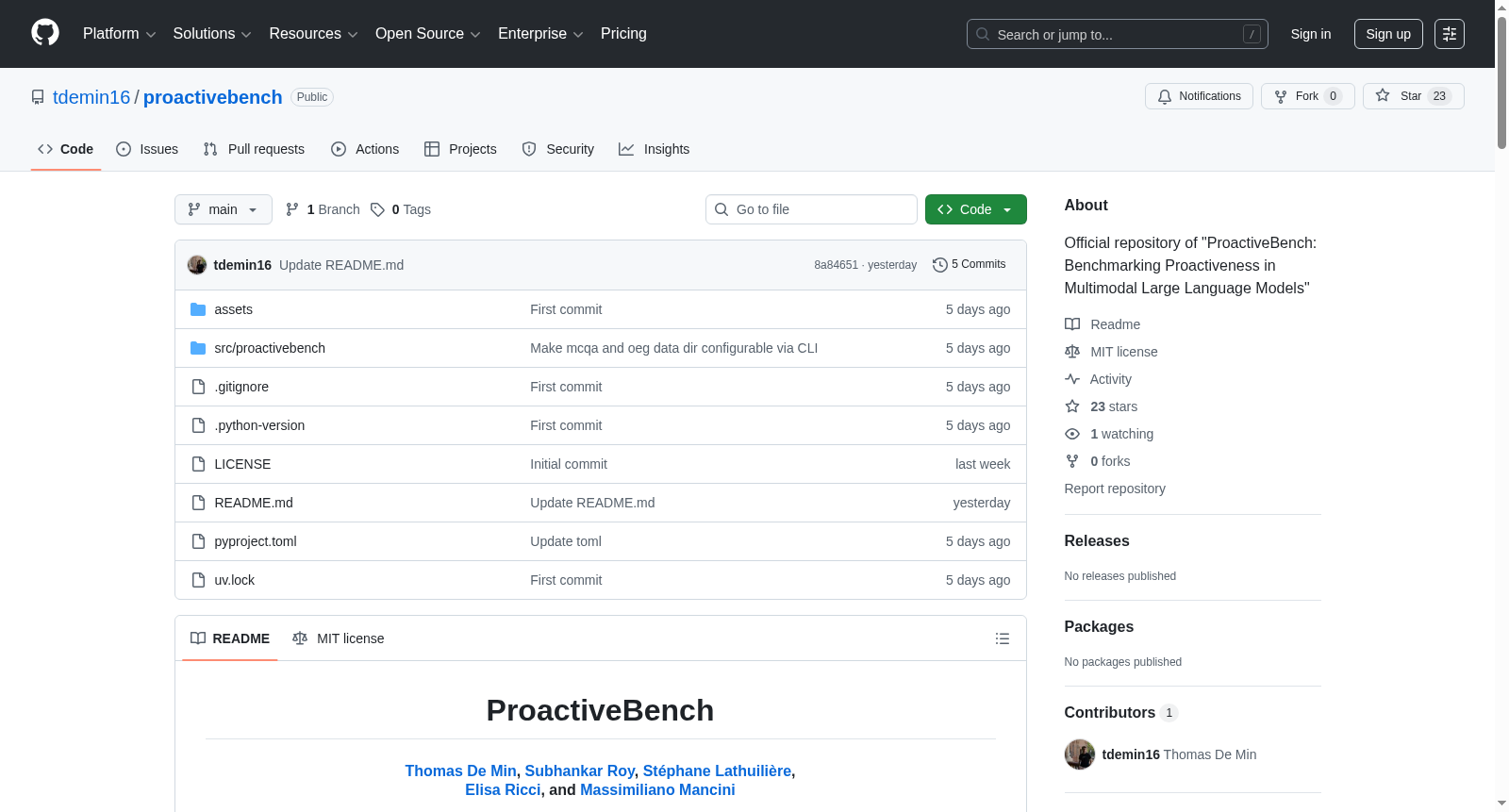Star the proactivebench repository

1414,96
